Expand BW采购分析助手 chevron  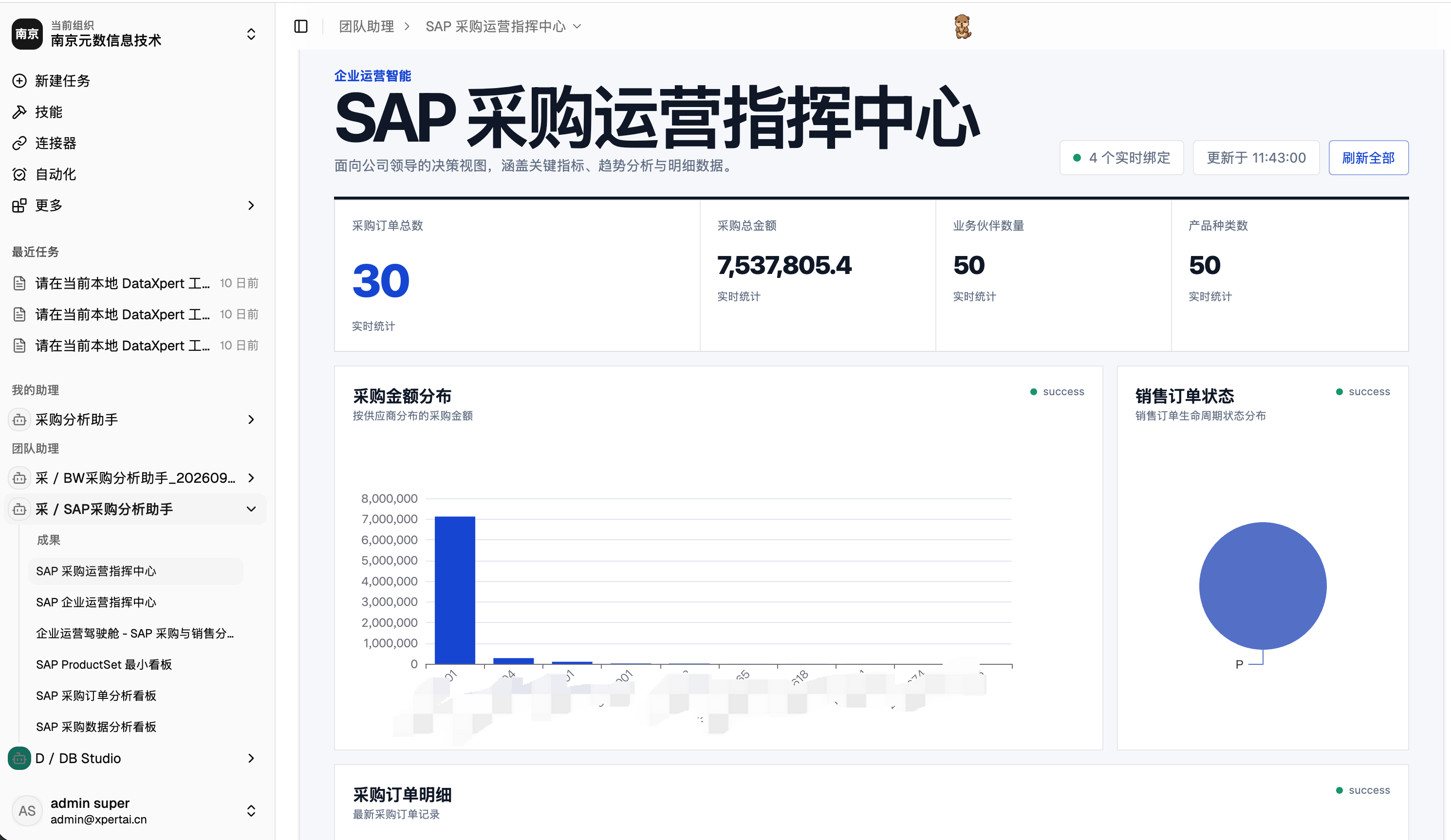coord(251,477)
